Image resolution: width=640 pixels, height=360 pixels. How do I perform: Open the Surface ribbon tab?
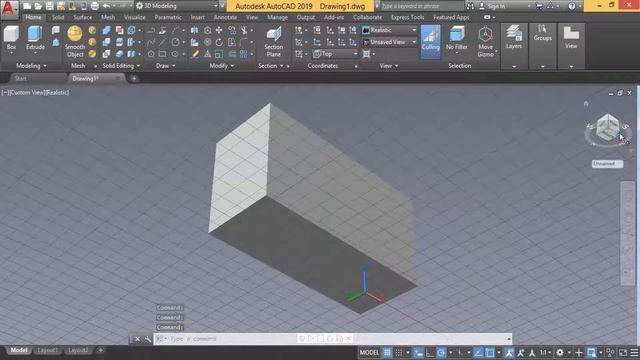[x=82, y=18]
